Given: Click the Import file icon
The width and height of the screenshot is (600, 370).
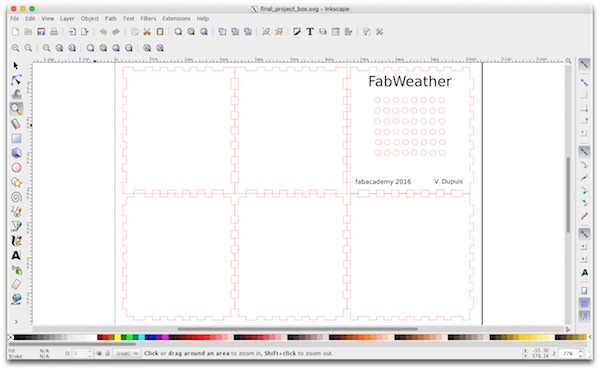Looking at the screenshot, I should (72, 32).
